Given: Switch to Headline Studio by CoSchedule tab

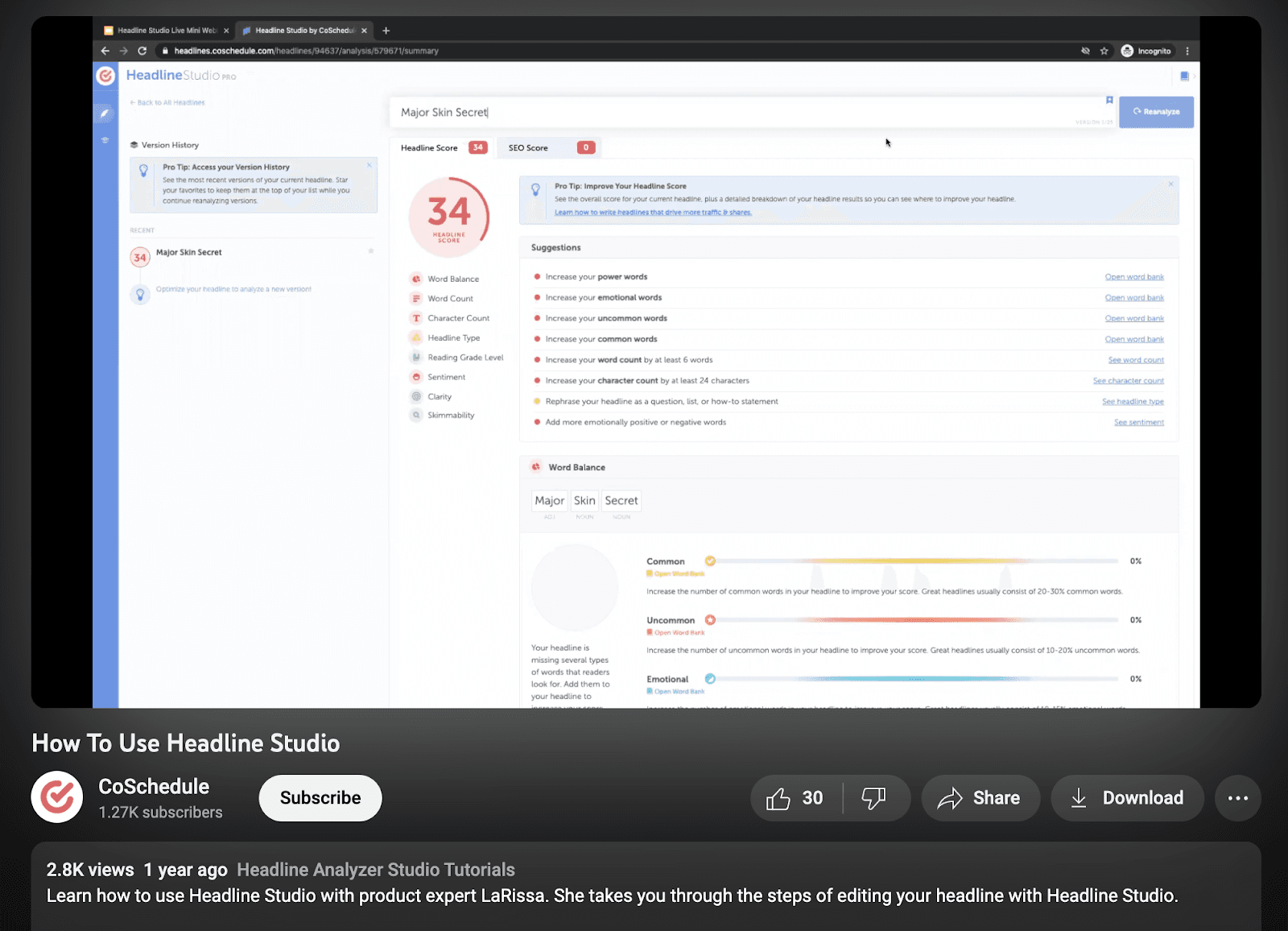Looking at the screenshot, I should 304,31.
